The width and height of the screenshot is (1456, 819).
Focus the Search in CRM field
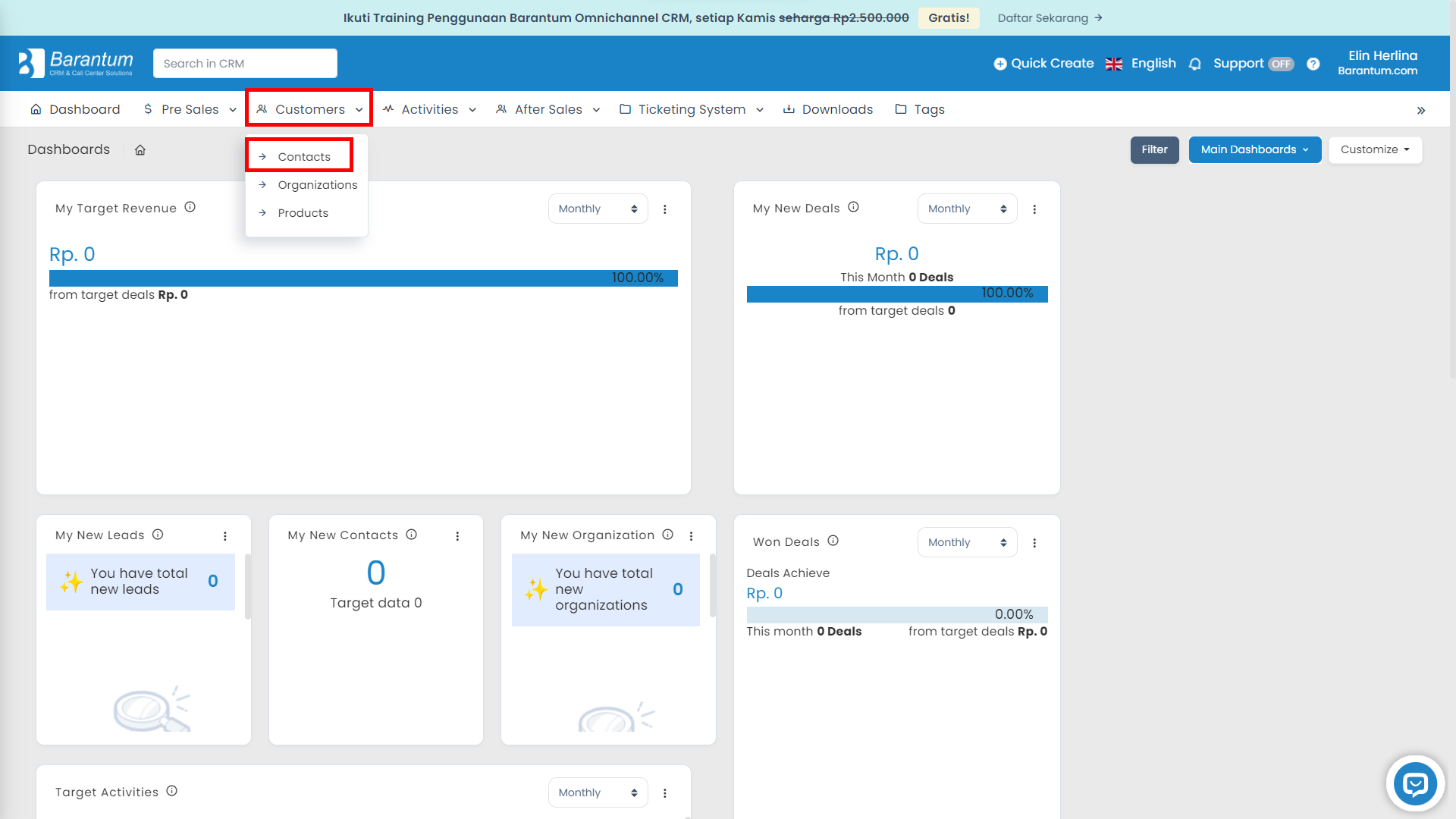pyautogui.click(x=245, y=64)
